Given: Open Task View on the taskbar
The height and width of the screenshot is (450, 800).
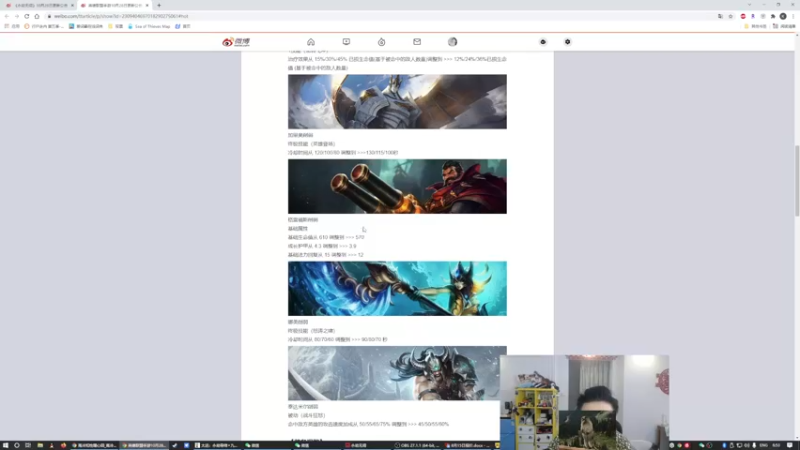Looking at the screenshot, I should (28, 445).
